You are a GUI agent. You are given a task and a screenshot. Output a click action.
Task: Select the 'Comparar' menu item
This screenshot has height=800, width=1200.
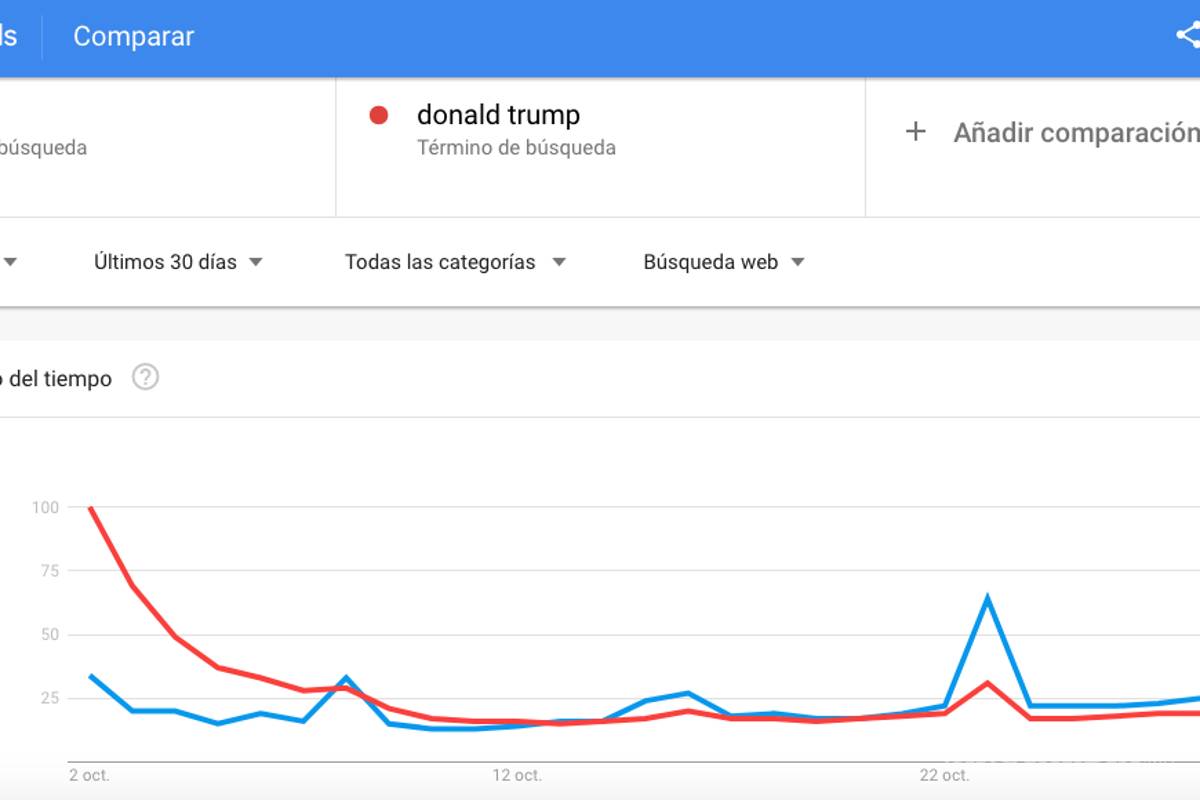[x=133, y=36]
